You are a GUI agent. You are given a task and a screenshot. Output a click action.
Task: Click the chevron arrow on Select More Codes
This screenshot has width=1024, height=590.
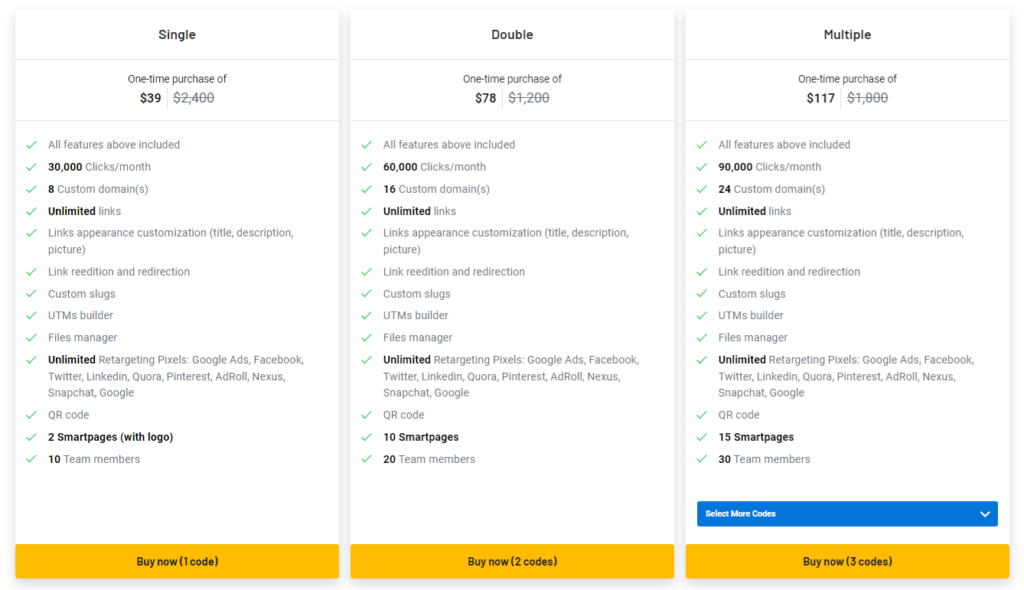985,514
